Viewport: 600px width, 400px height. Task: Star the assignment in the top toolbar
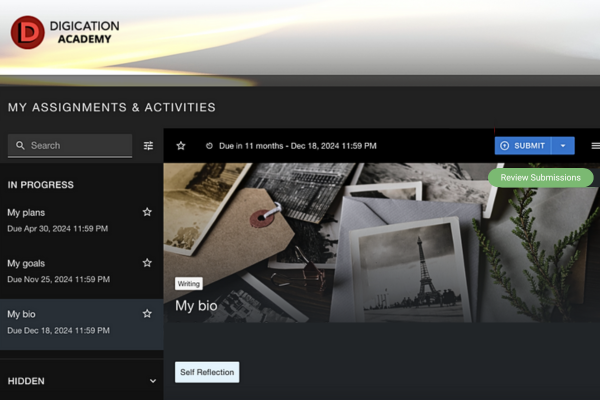[181, 146]
